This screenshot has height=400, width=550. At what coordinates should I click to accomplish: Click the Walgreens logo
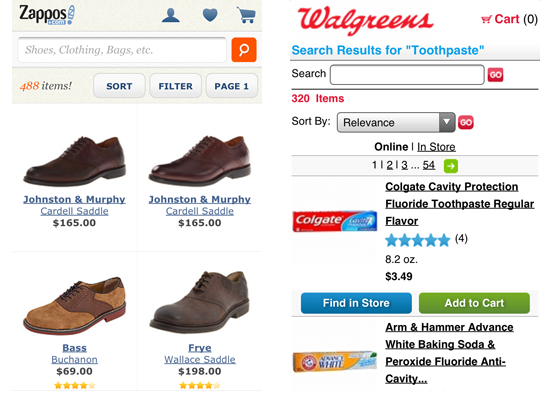(x=365, y=20)
